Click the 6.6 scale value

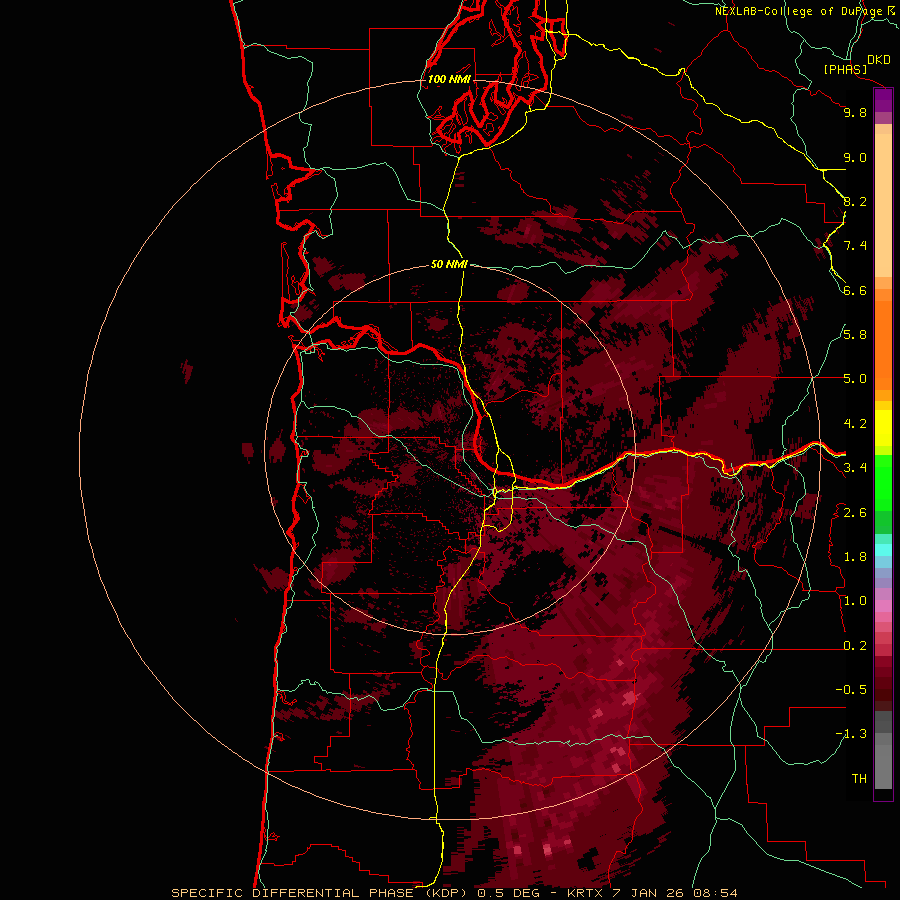[x=855, y=290]
